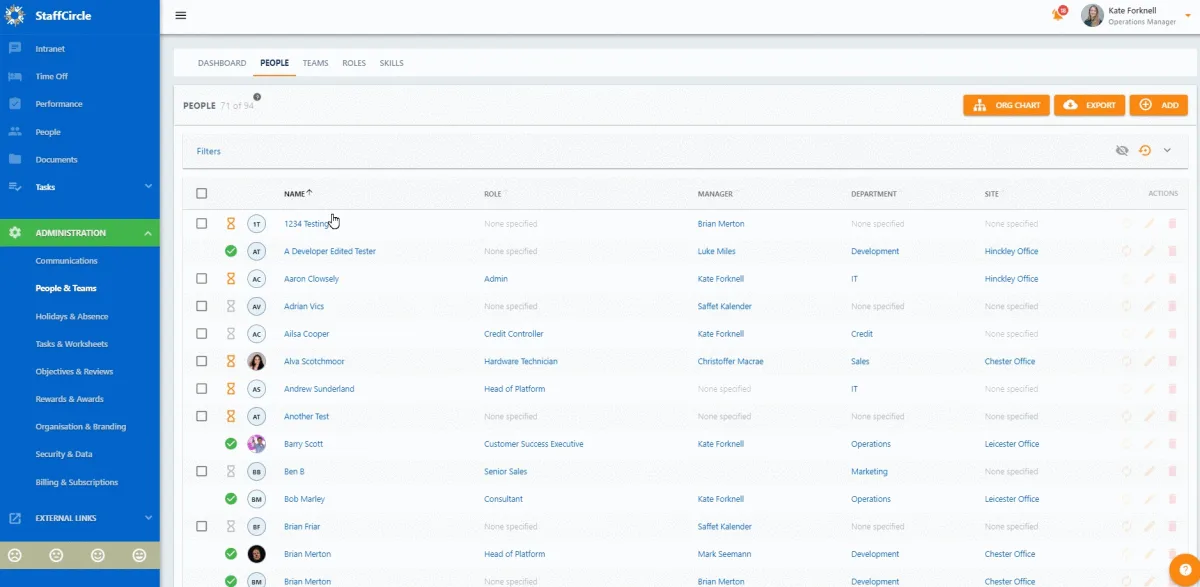Screen dimensions: 1200x587
Task: Open Holidays & Absence in sidebar
Action: [x=72, y=316]
